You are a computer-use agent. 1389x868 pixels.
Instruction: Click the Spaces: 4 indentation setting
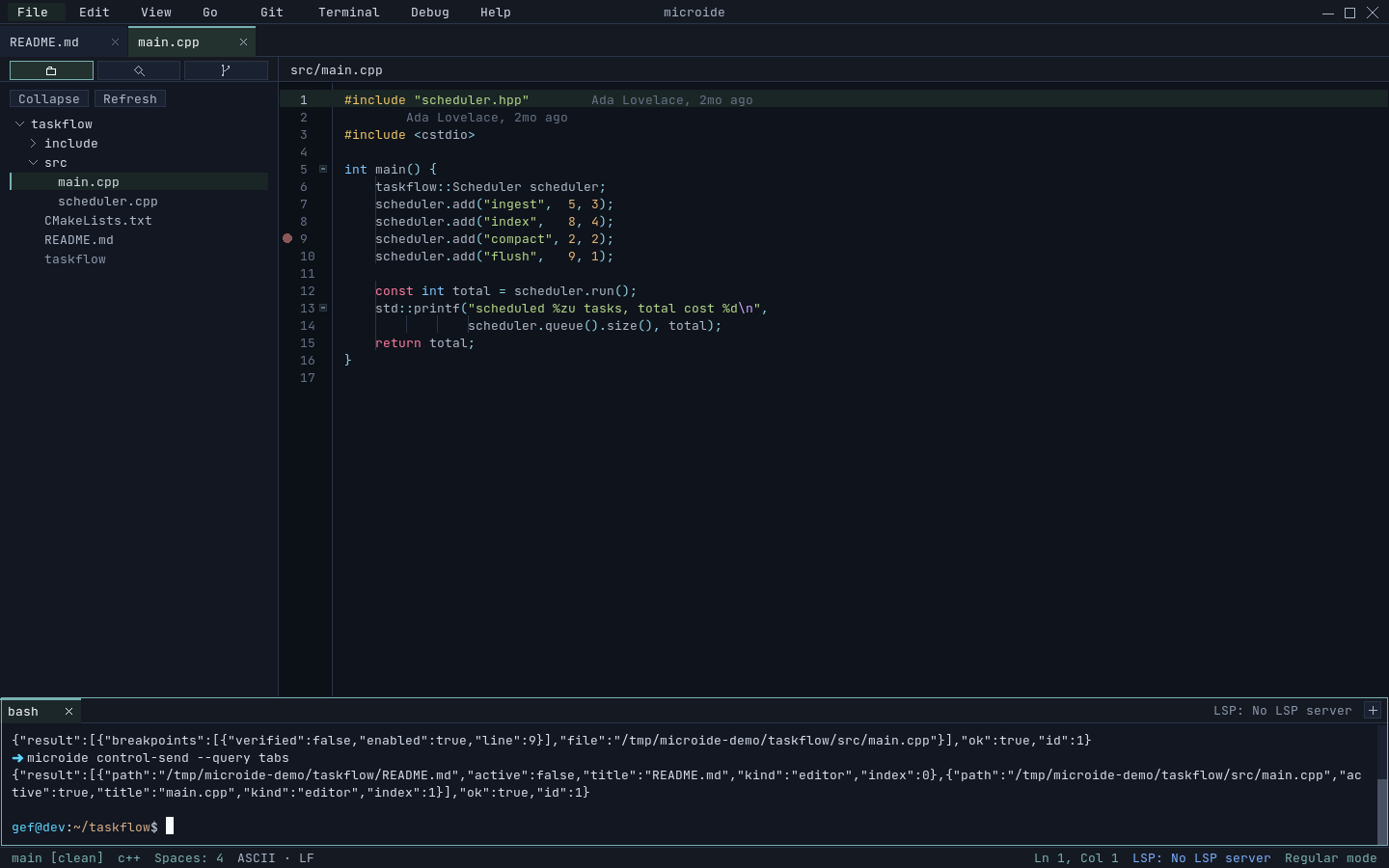[189, 857]
